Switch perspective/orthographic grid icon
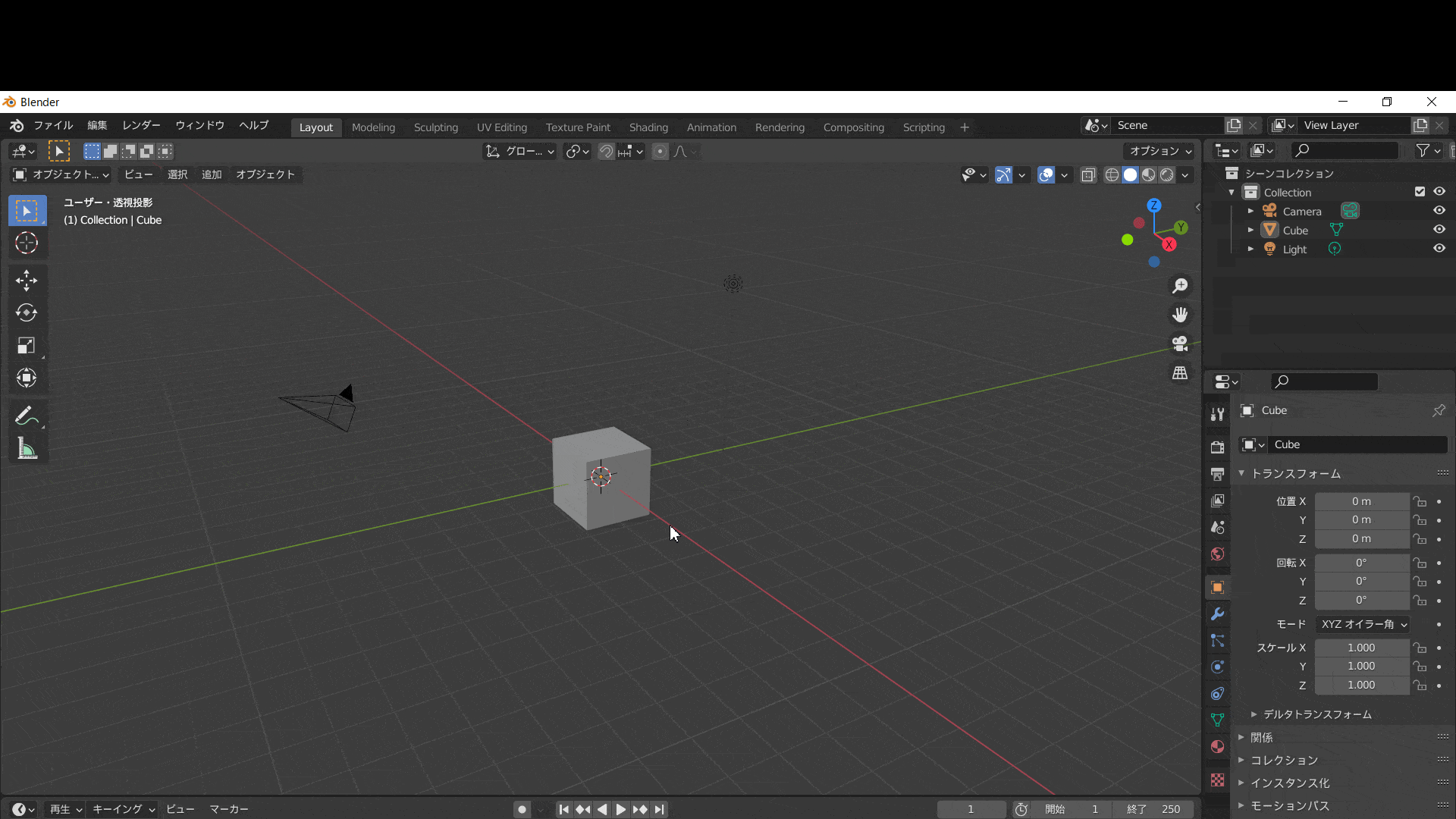The width and height of the screenshot is (1456, 819). click(1180, 372)
